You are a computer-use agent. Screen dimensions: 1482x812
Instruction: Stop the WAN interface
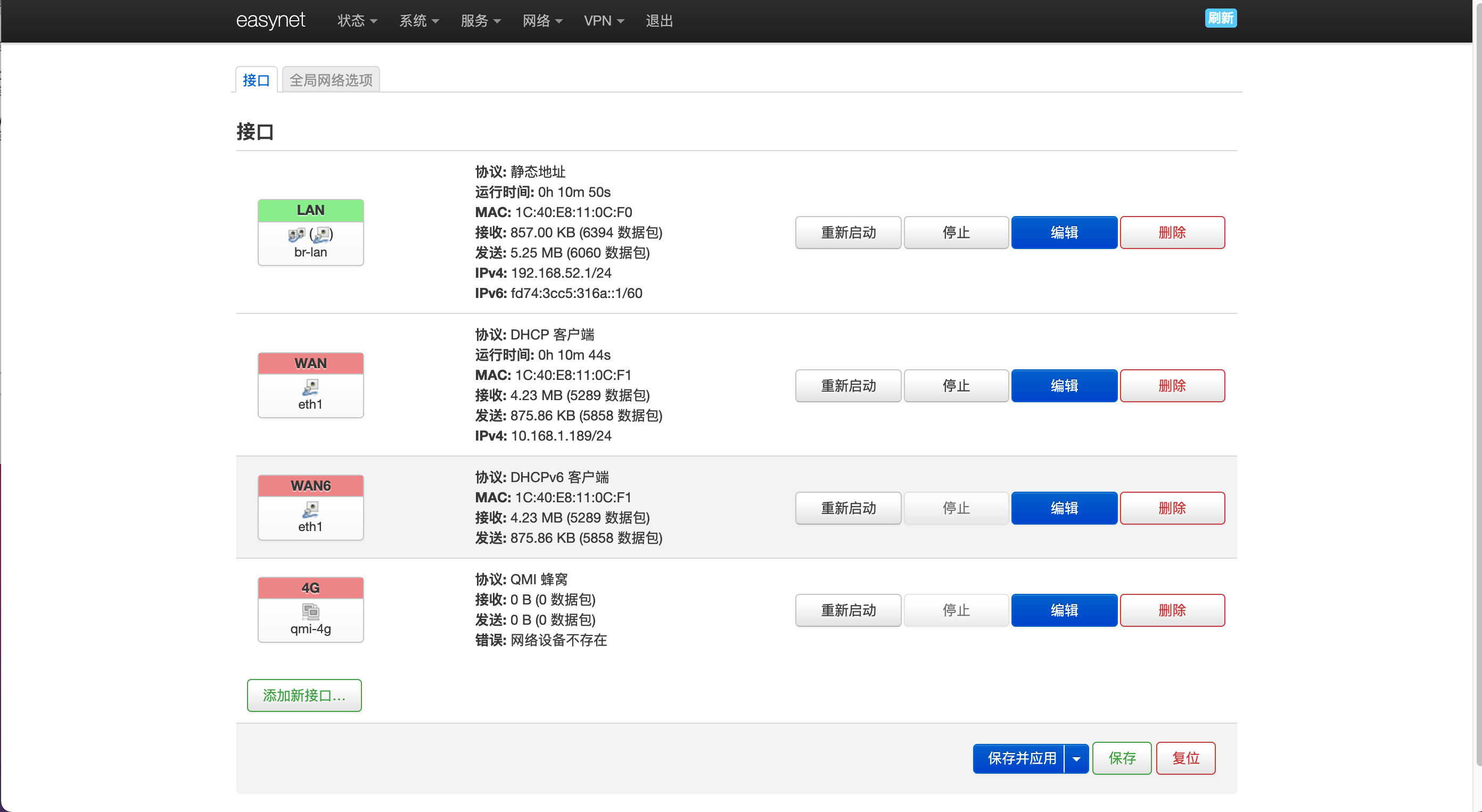(956, 386)
